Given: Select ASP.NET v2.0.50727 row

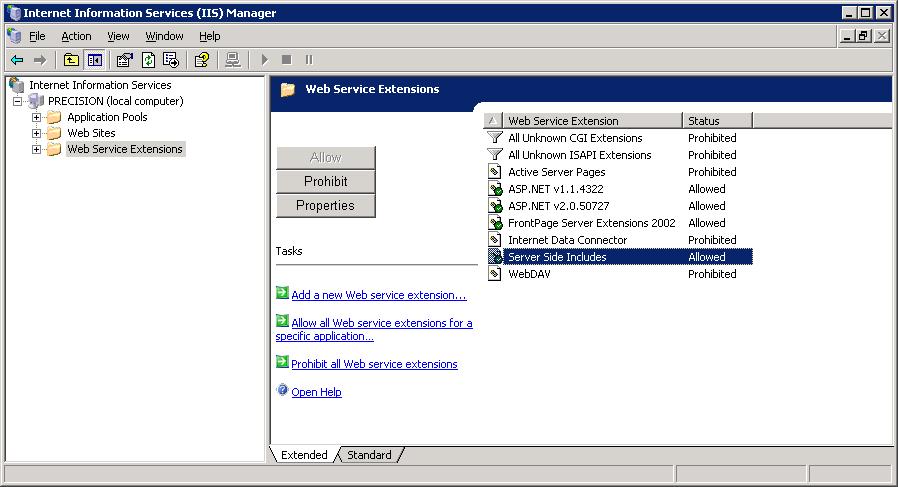Looking at the screenshot, I should click(x=619, y=206).
